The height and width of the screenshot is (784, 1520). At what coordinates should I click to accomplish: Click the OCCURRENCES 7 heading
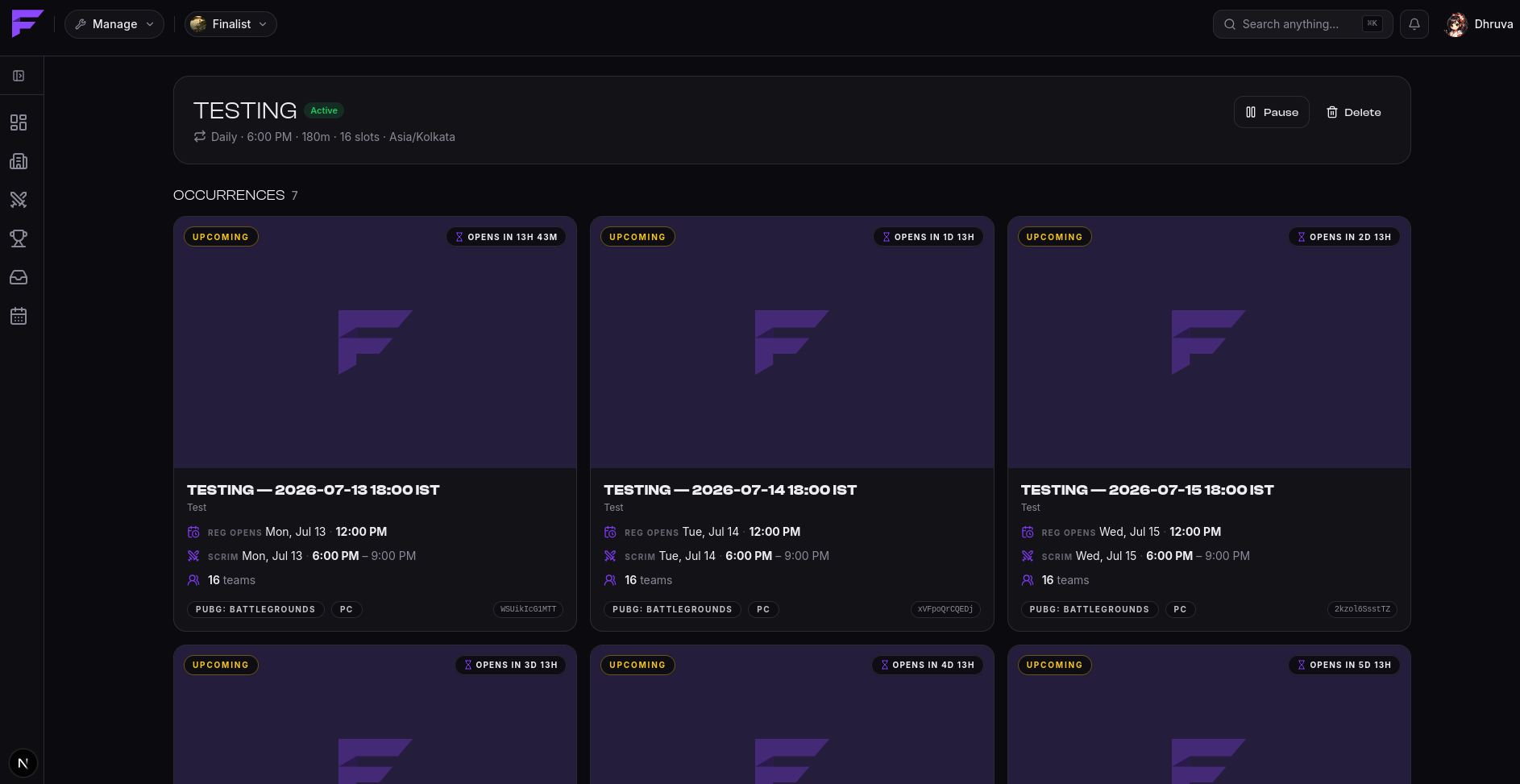[x=235, y=195]
